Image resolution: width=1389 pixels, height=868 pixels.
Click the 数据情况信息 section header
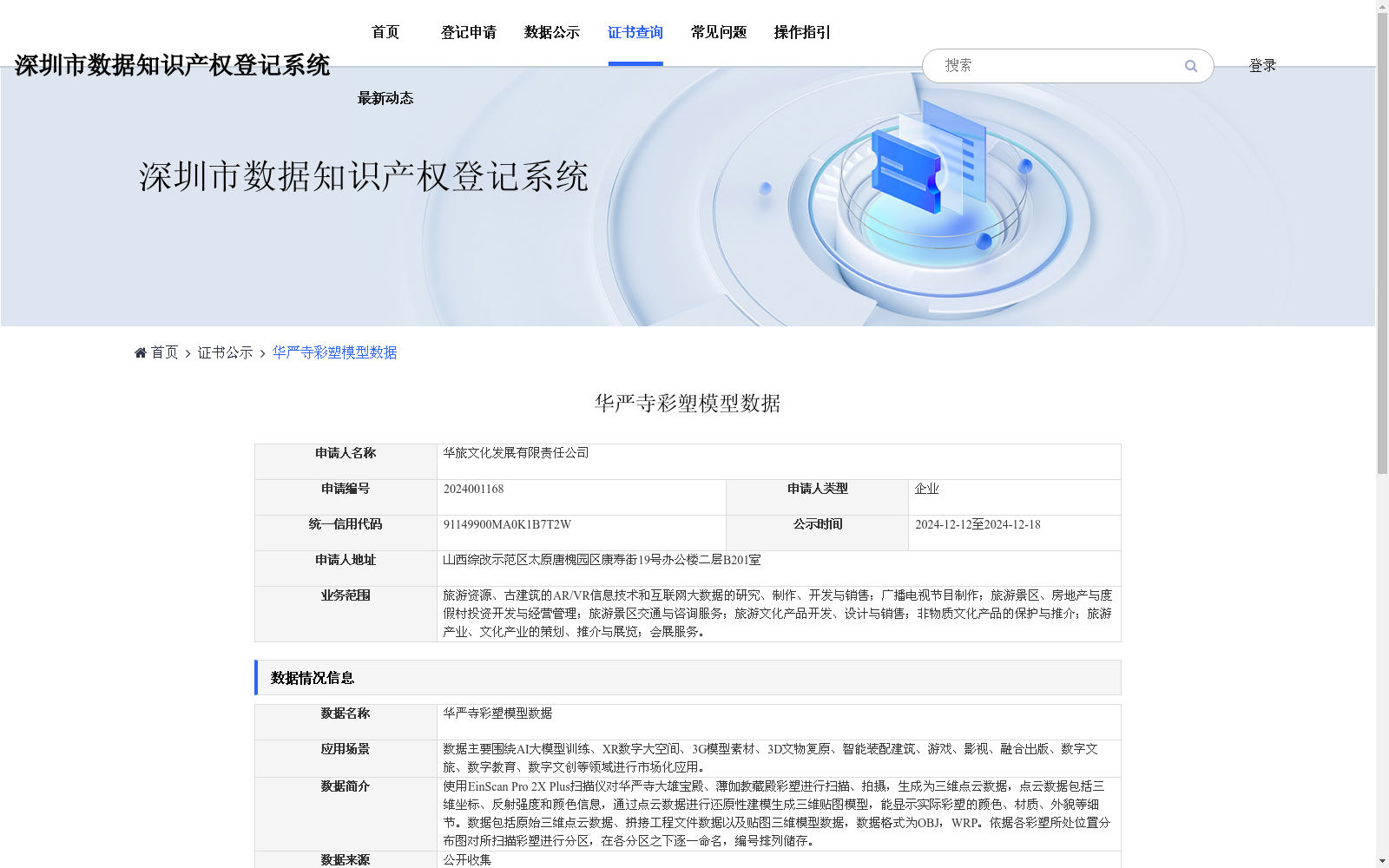click(688, 678)
